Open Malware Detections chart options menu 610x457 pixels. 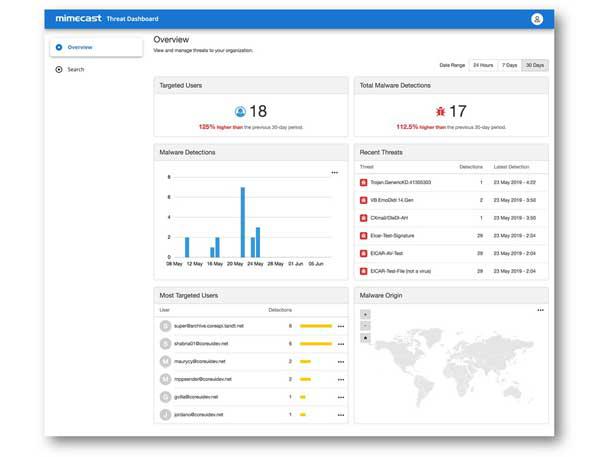click(335, 172)
